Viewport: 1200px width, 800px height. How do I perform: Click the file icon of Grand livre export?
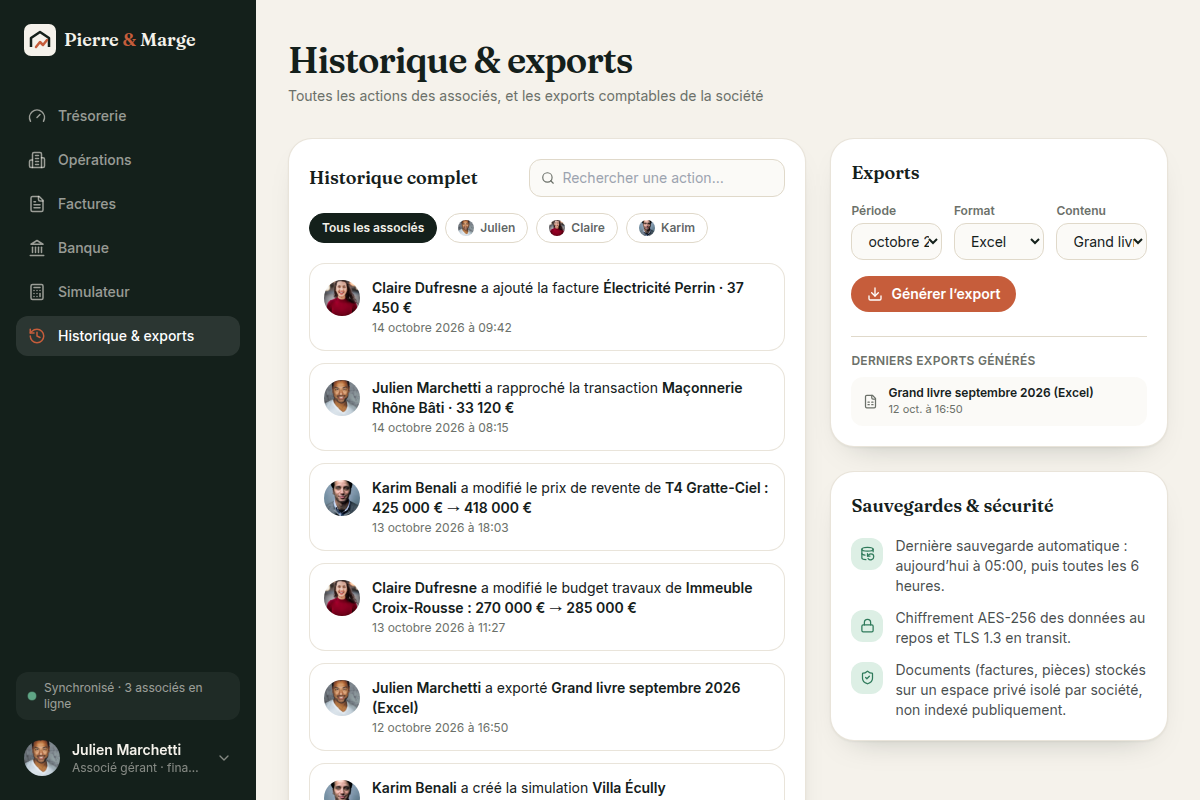[870, 401]
